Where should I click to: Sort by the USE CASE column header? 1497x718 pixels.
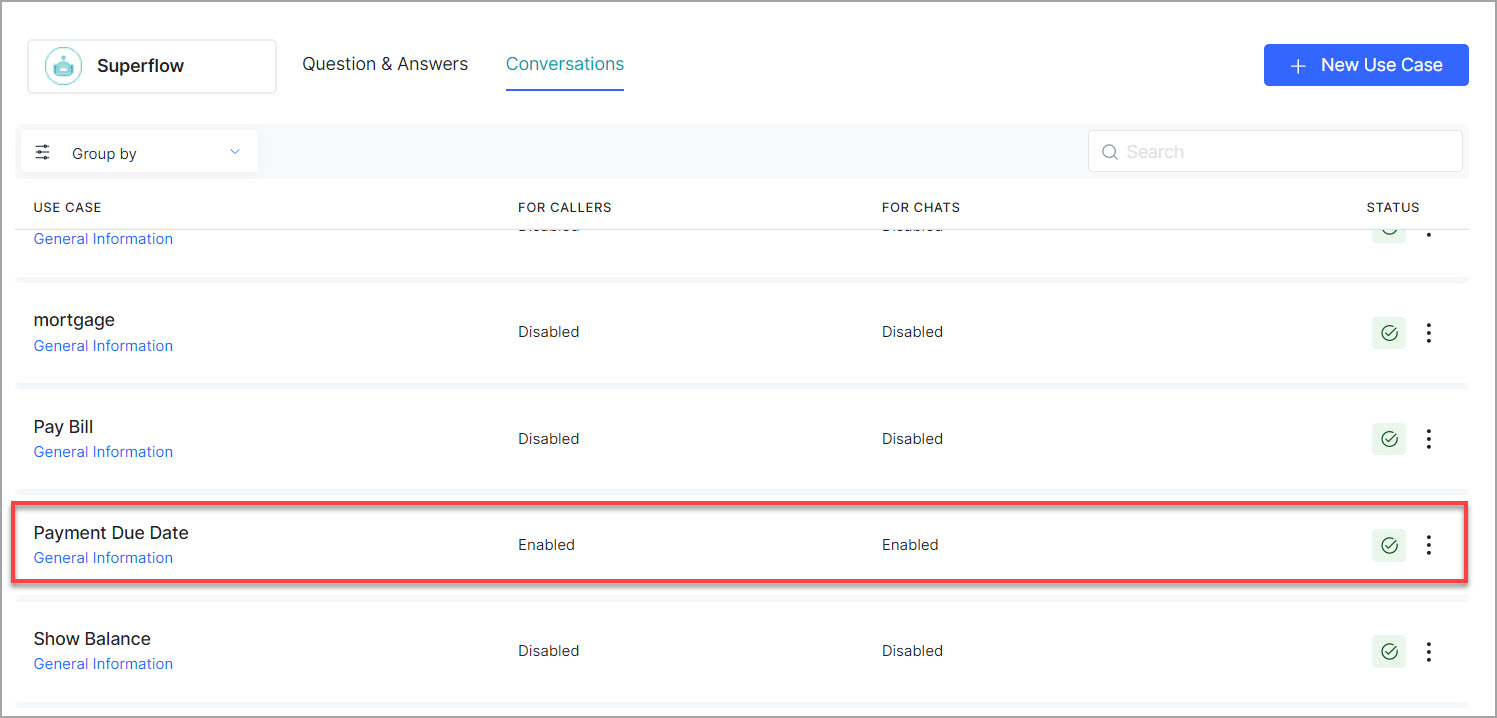tap(67, 208)
